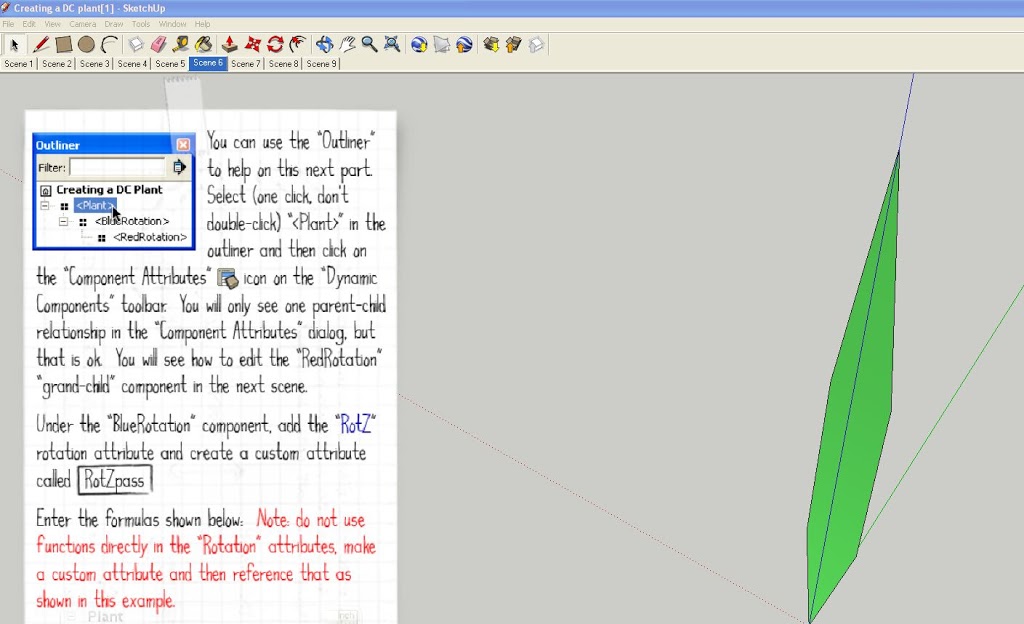
Task: Select the Paint Bucket tool
Action: pyautogui.click(x=204, y=44)
